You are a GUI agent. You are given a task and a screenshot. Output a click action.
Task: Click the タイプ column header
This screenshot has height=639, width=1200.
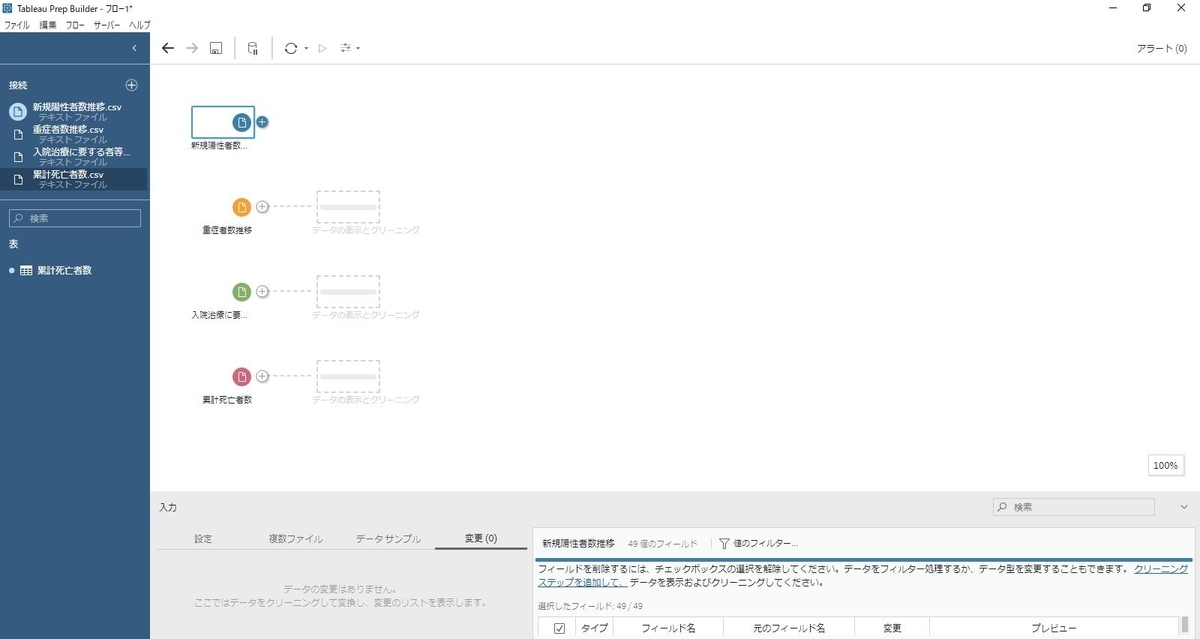(x=594, y=628)
